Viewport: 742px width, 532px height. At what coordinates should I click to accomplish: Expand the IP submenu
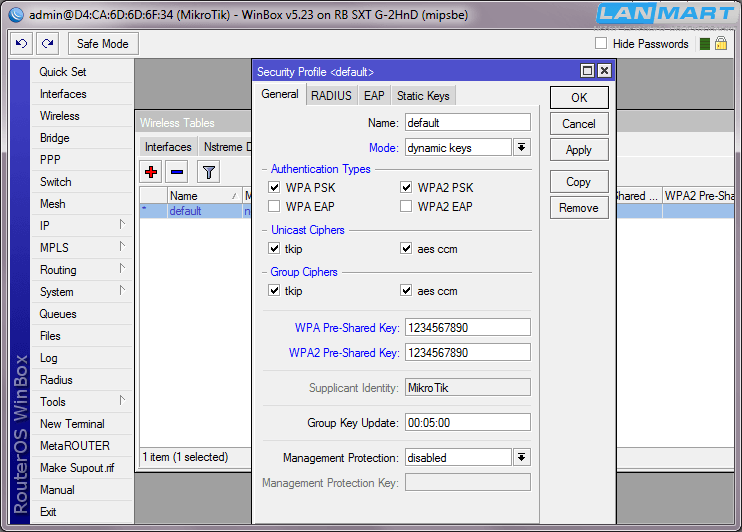point(122,225)
